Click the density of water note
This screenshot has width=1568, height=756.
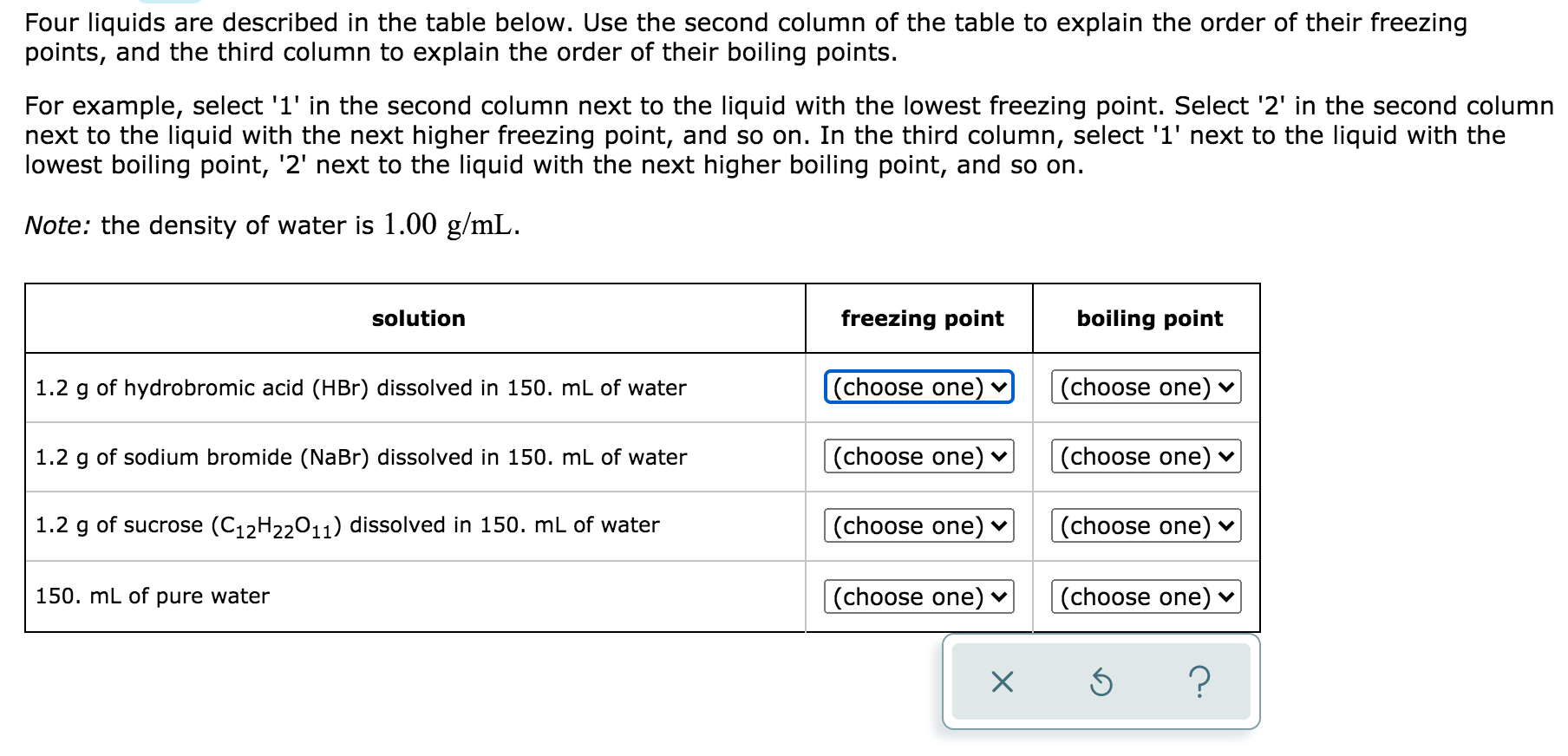tap(272, 225)
